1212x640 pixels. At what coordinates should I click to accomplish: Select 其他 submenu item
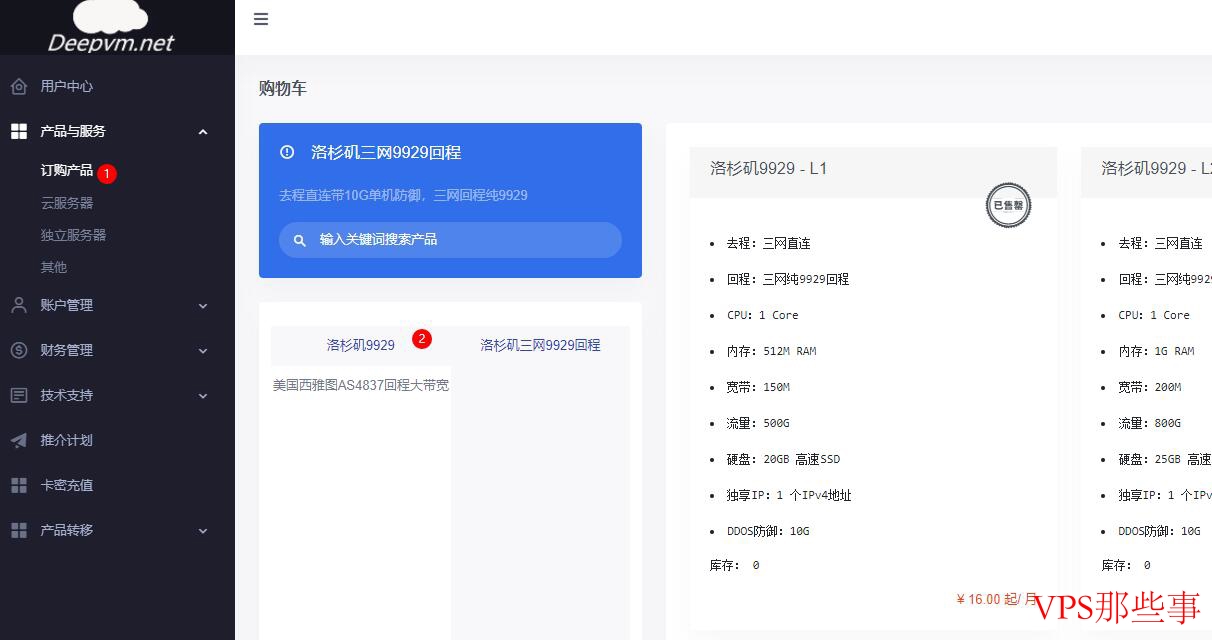click(x=54, y=267)
